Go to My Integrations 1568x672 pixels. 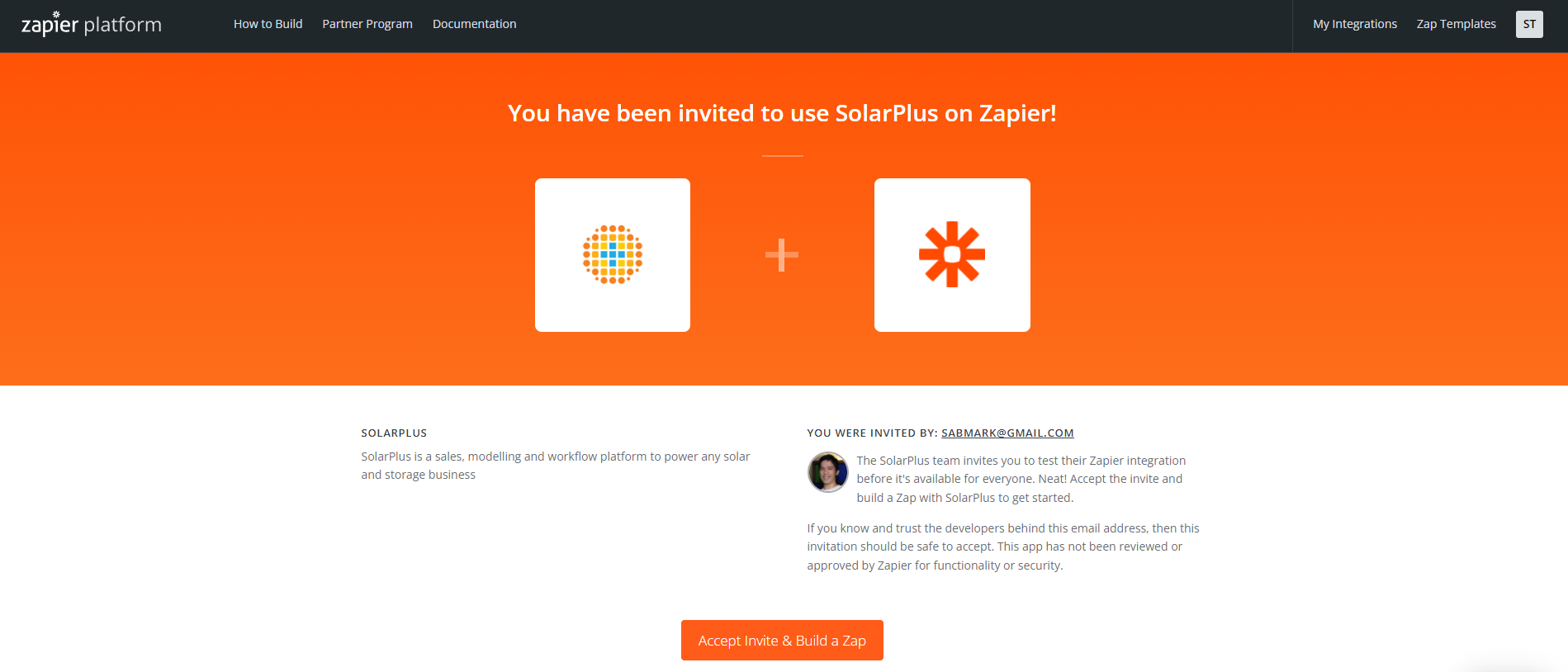[1355, 24]
